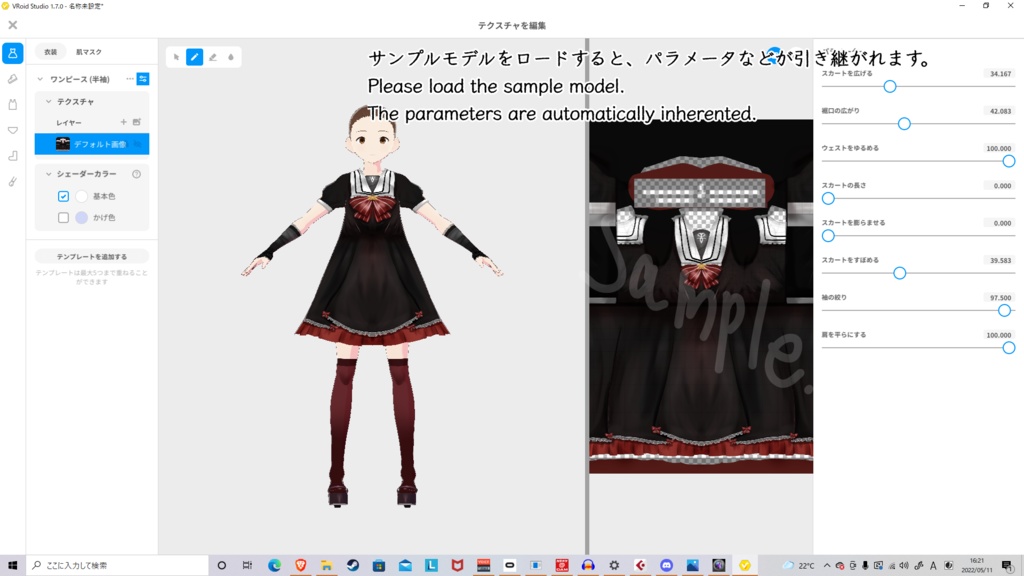The image size is (1024, 576).
Task: Switch to the blur (water drop) tool
Action: (x=231, y=57)
